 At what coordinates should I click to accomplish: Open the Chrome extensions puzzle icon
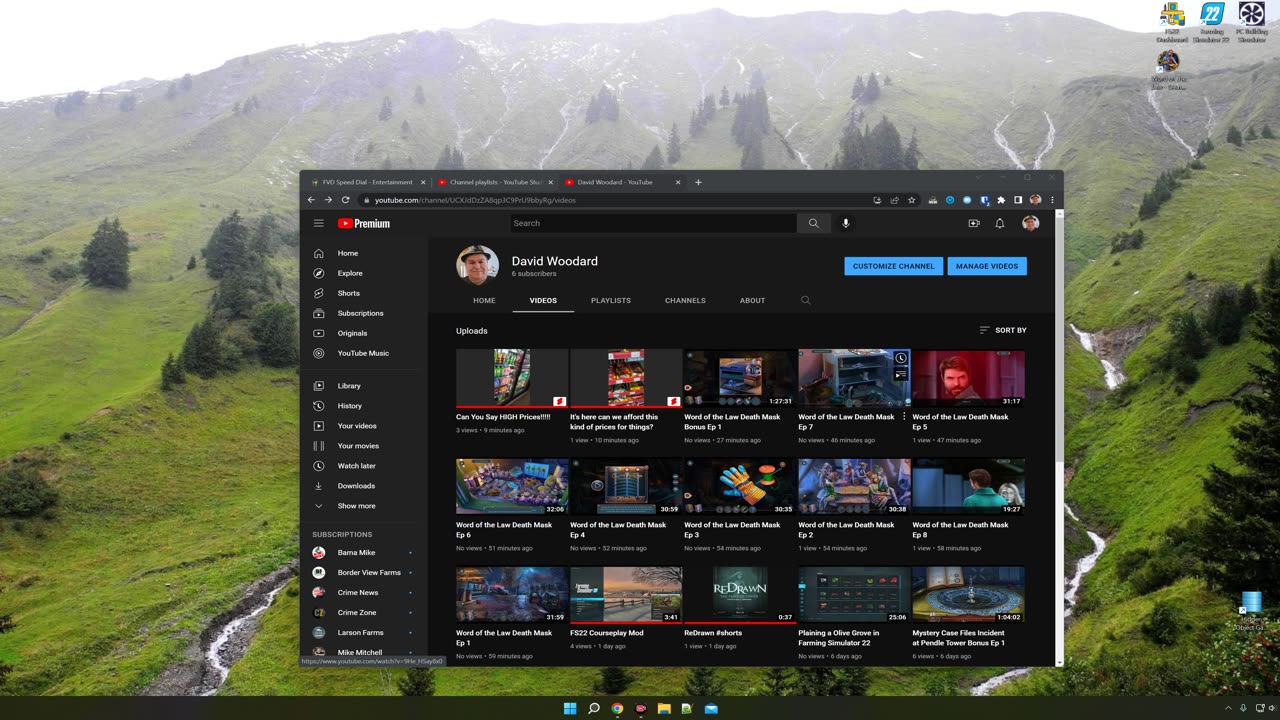(1001, 200)
